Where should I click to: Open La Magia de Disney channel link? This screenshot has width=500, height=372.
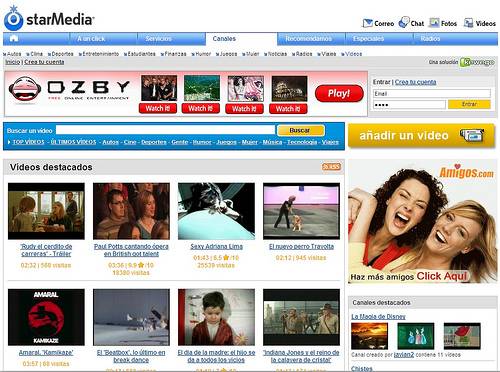coord(378,316)
